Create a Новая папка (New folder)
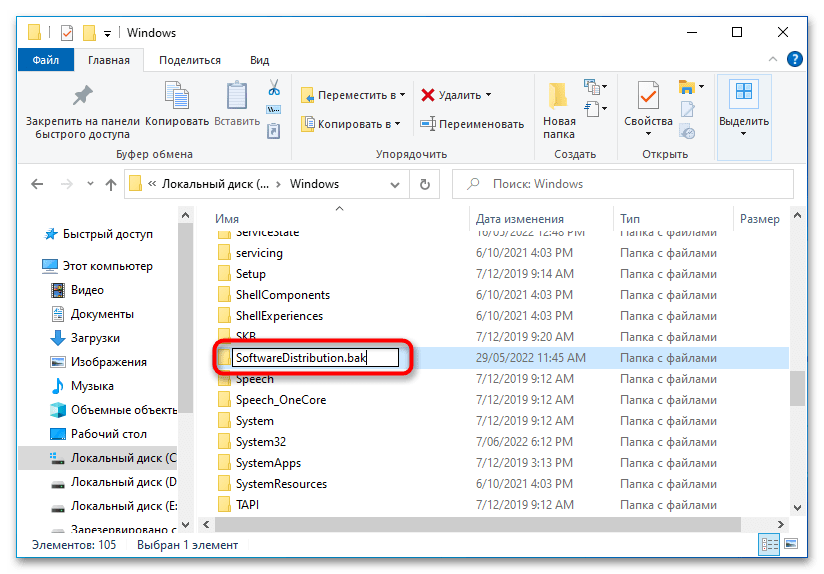The width and height of the screenshot is (824, 574). point(559,111)
